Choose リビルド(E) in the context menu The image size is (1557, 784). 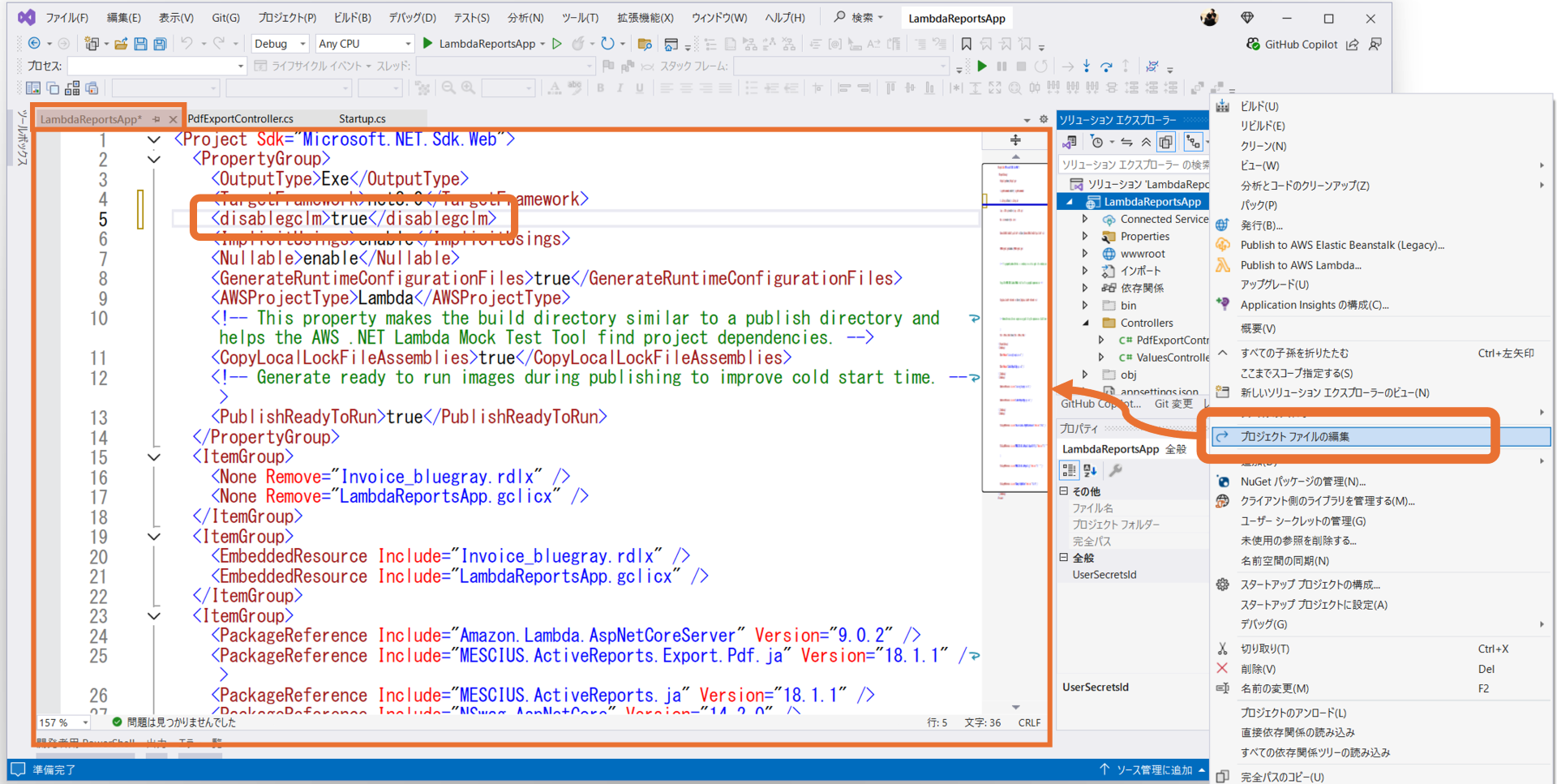point(1263,126)
